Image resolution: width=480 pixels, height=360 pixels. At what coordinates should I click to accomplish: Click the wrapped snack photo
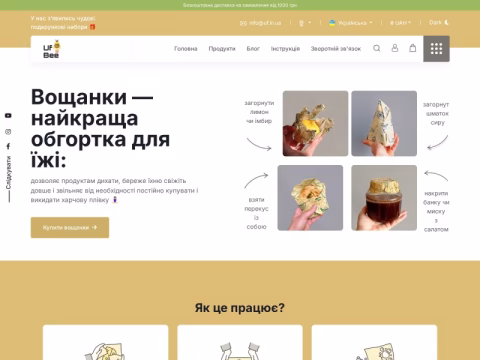pos(310,198)
